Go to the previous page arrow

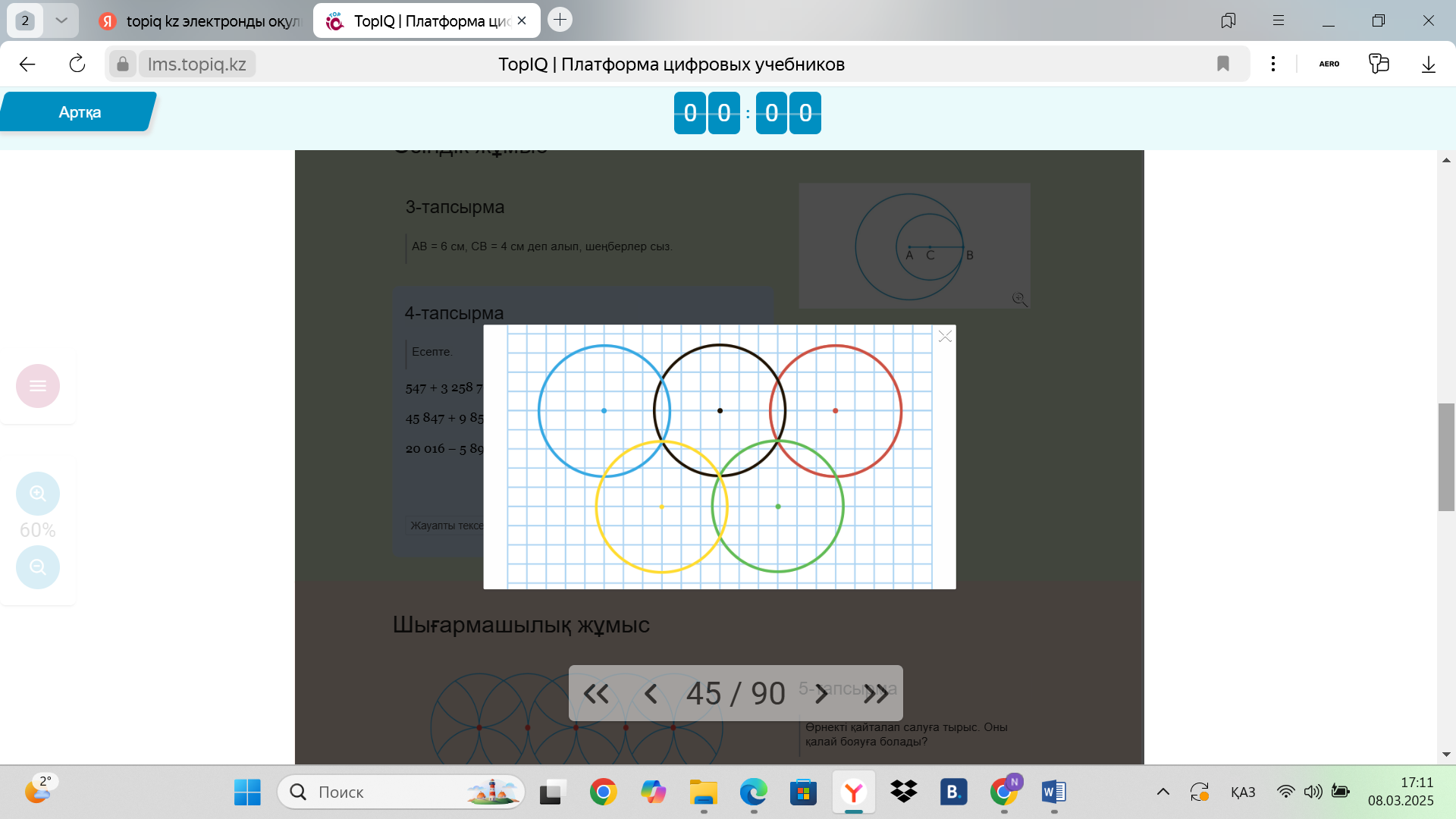coord(651,693)
